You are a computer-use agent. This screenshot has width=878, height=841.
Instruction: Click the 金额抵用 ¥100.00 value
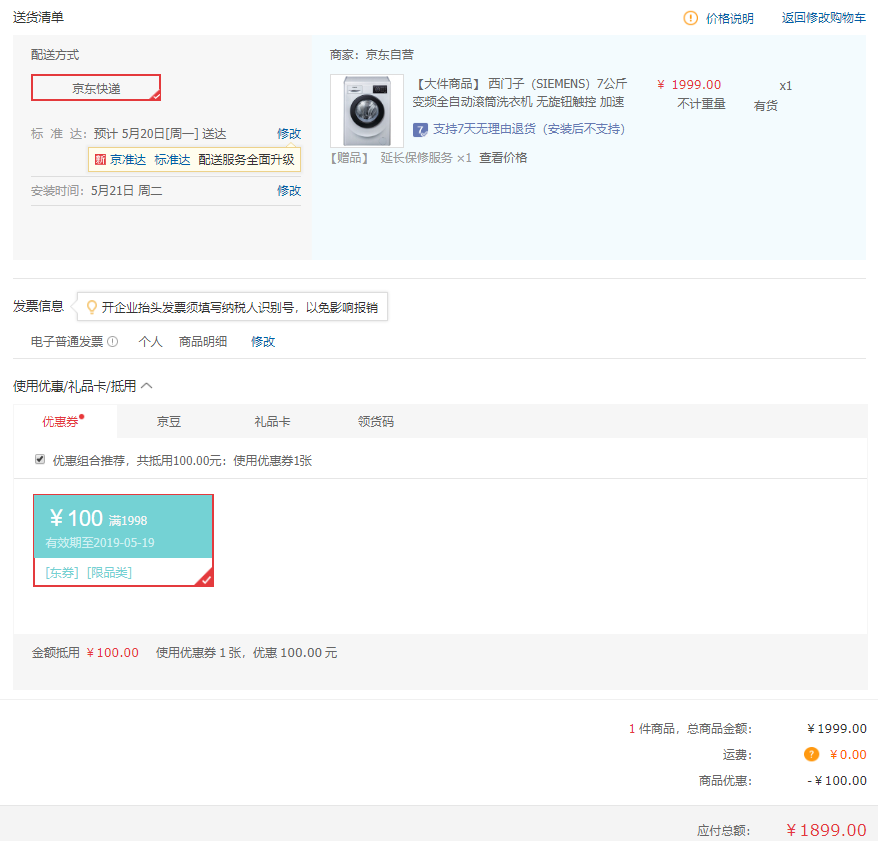point(113,653)
